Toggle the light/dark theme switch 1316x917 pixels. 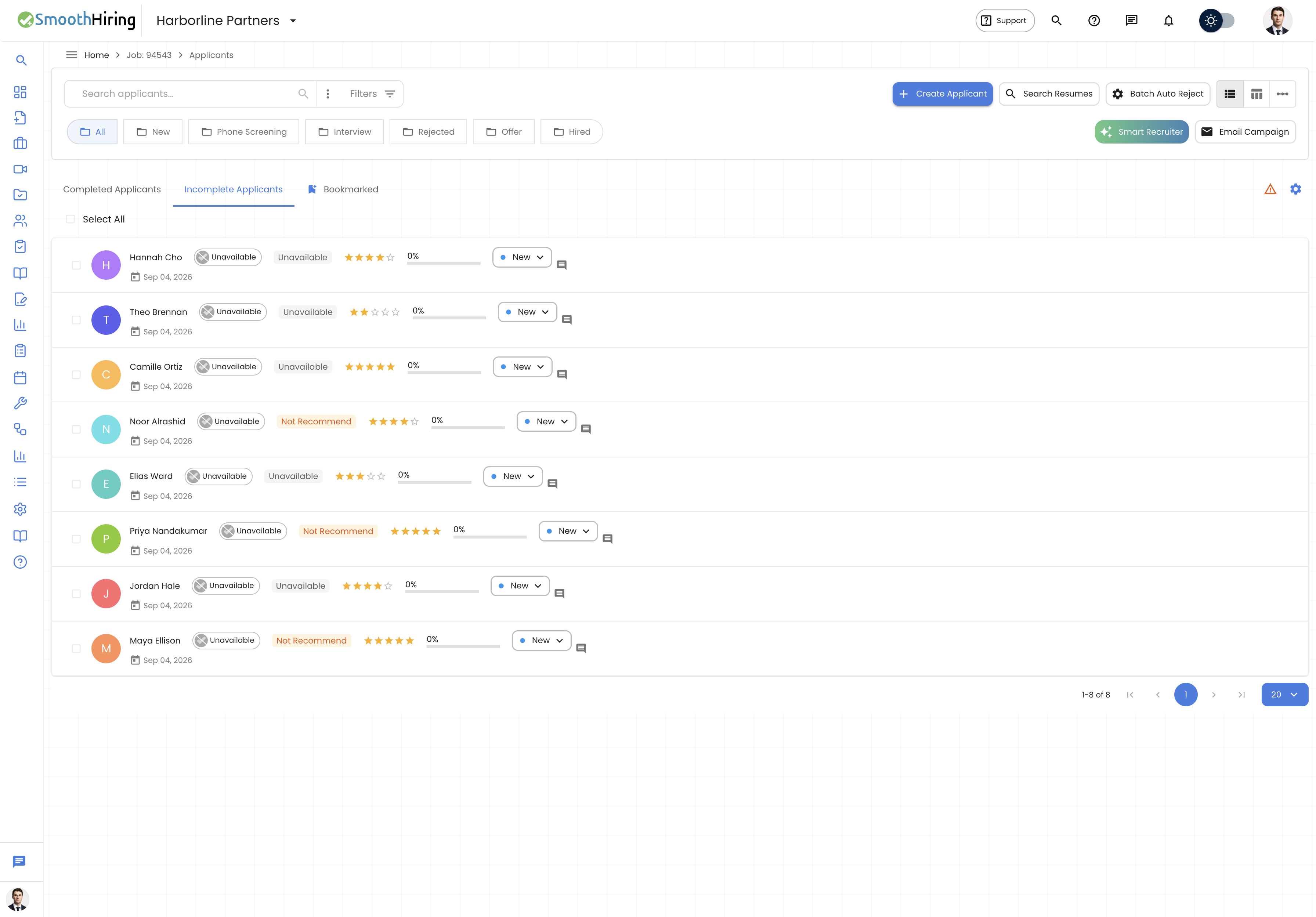coord(1216,21)
